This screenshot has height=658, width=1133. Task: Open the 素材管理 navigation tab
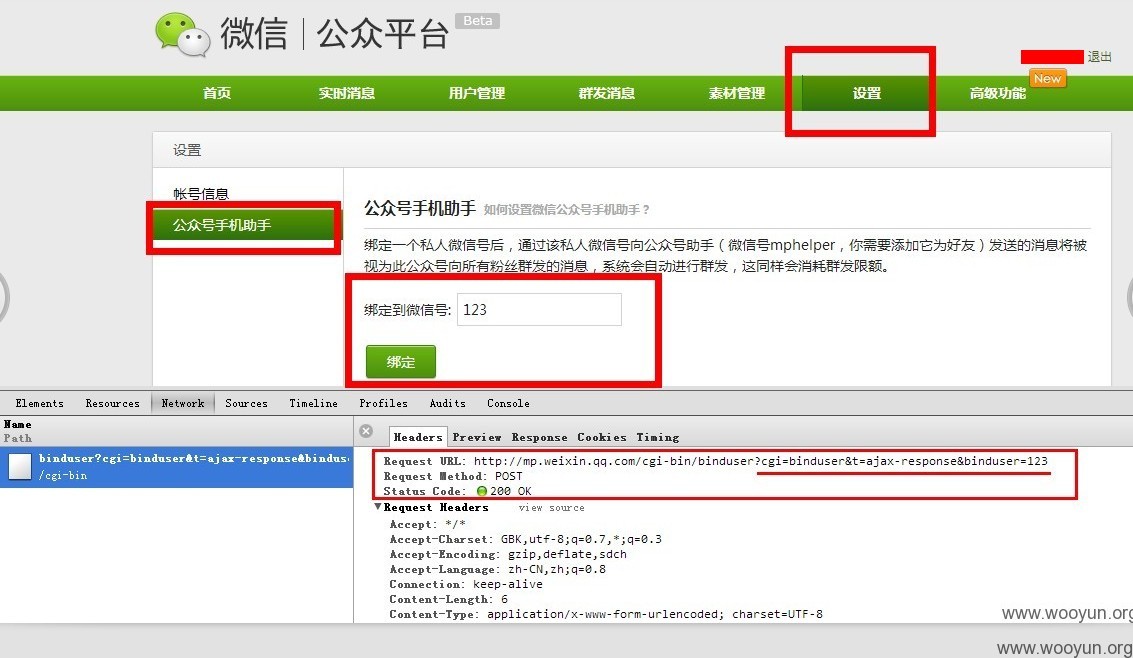[737, 93]
